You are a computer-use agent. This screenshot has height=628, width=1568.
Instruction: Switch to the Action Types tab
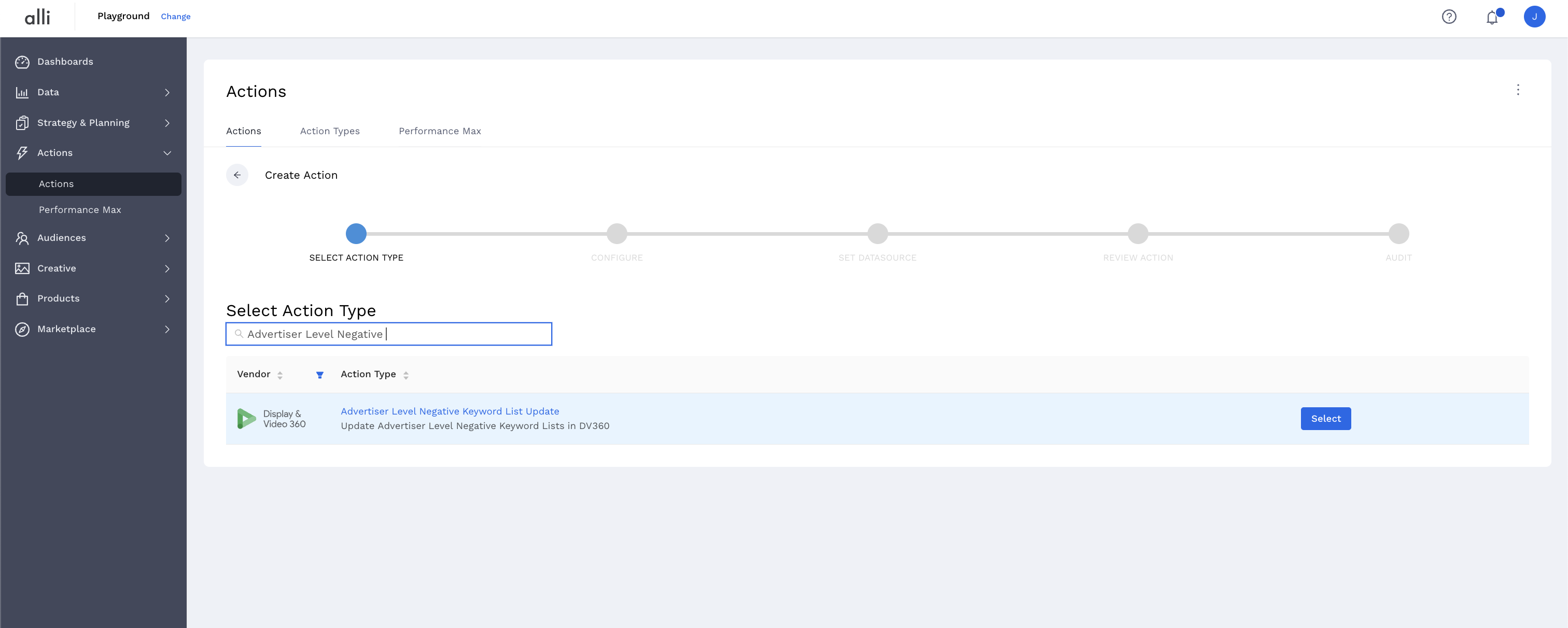point(329,132)
